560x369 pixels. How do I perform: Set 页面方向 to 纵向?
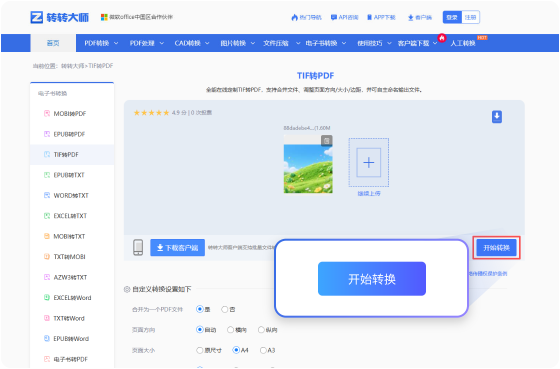tap(261, 330)
